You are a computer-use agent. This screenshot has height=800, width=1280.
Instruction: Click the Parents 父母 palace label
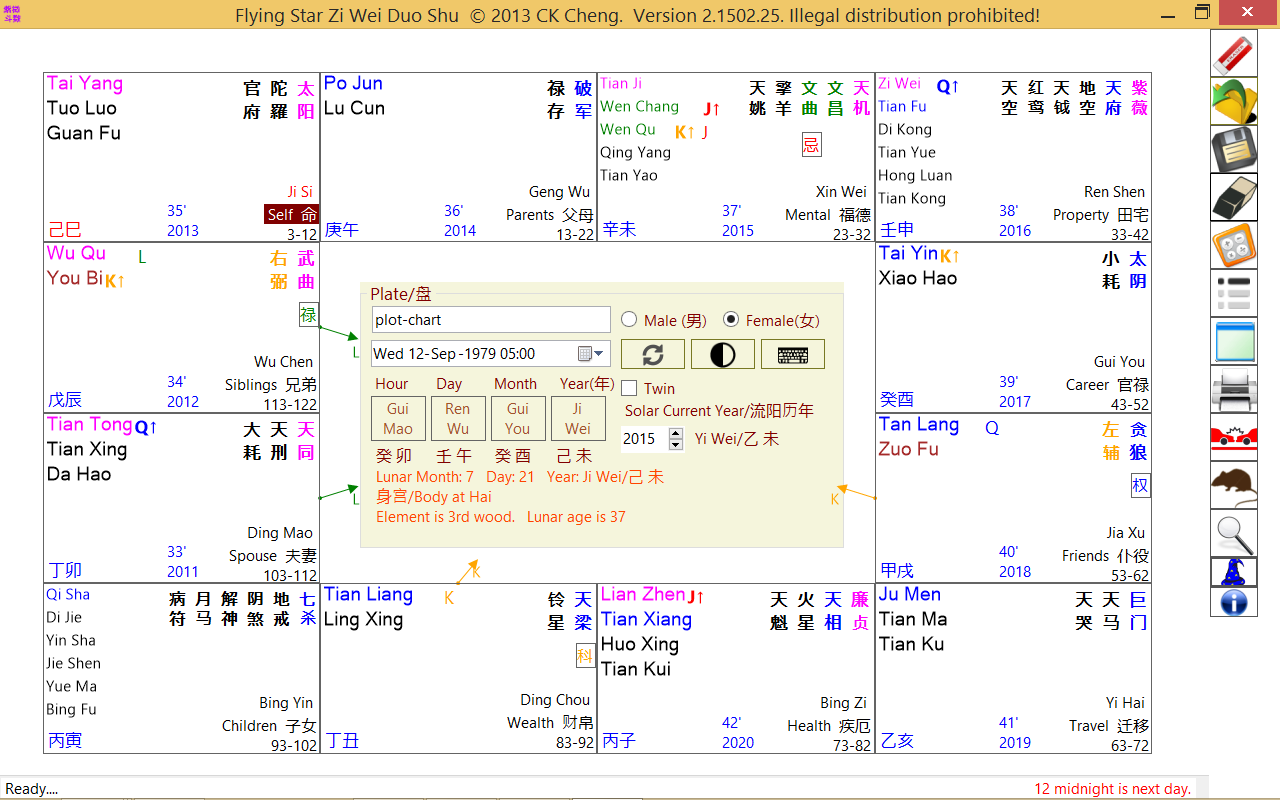coord(549,214)
